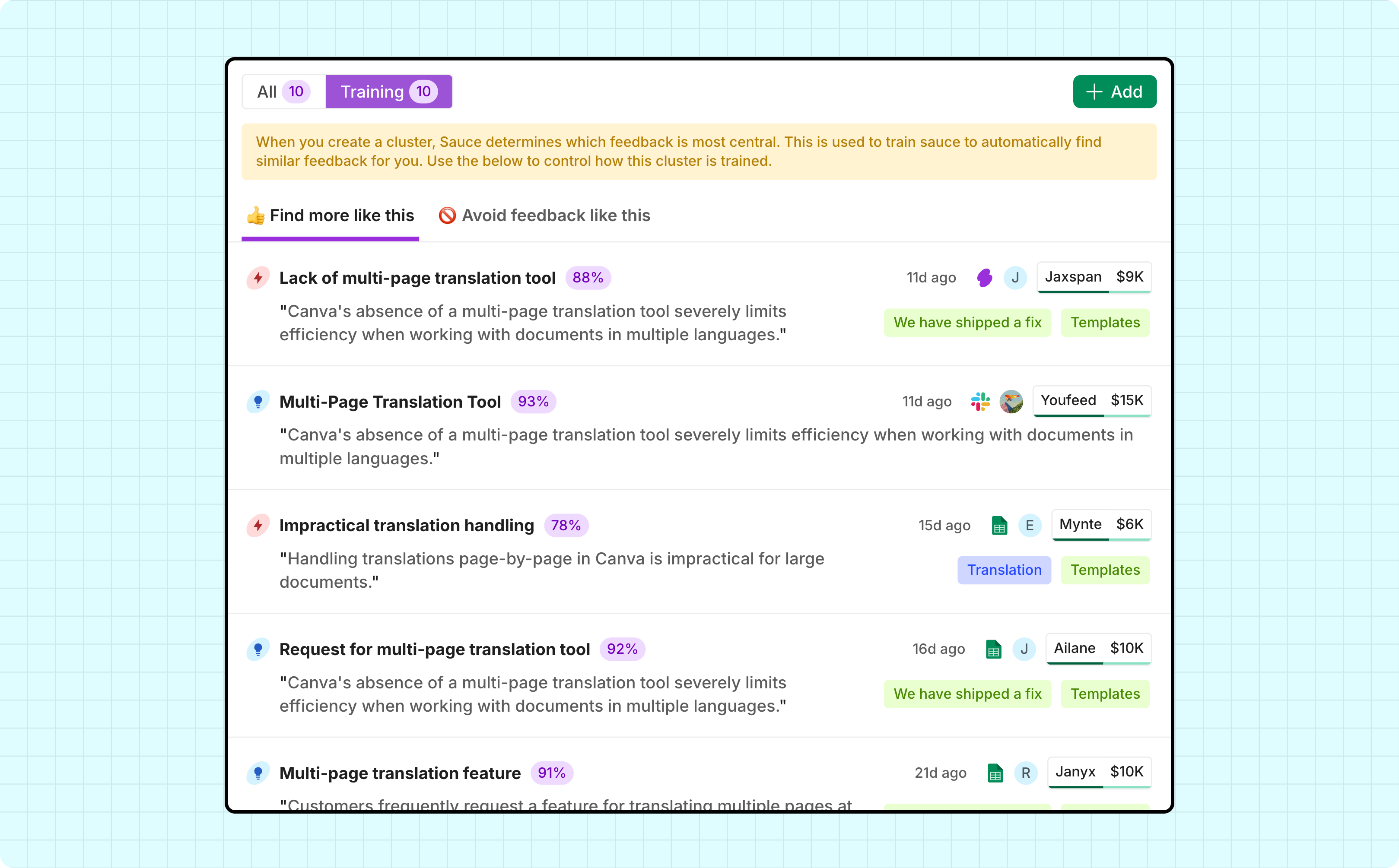The width and height of the screenshot is (1399, 868).
Task: Click the Slack source icon on Youfeed row
Action: tap(980, 401)
